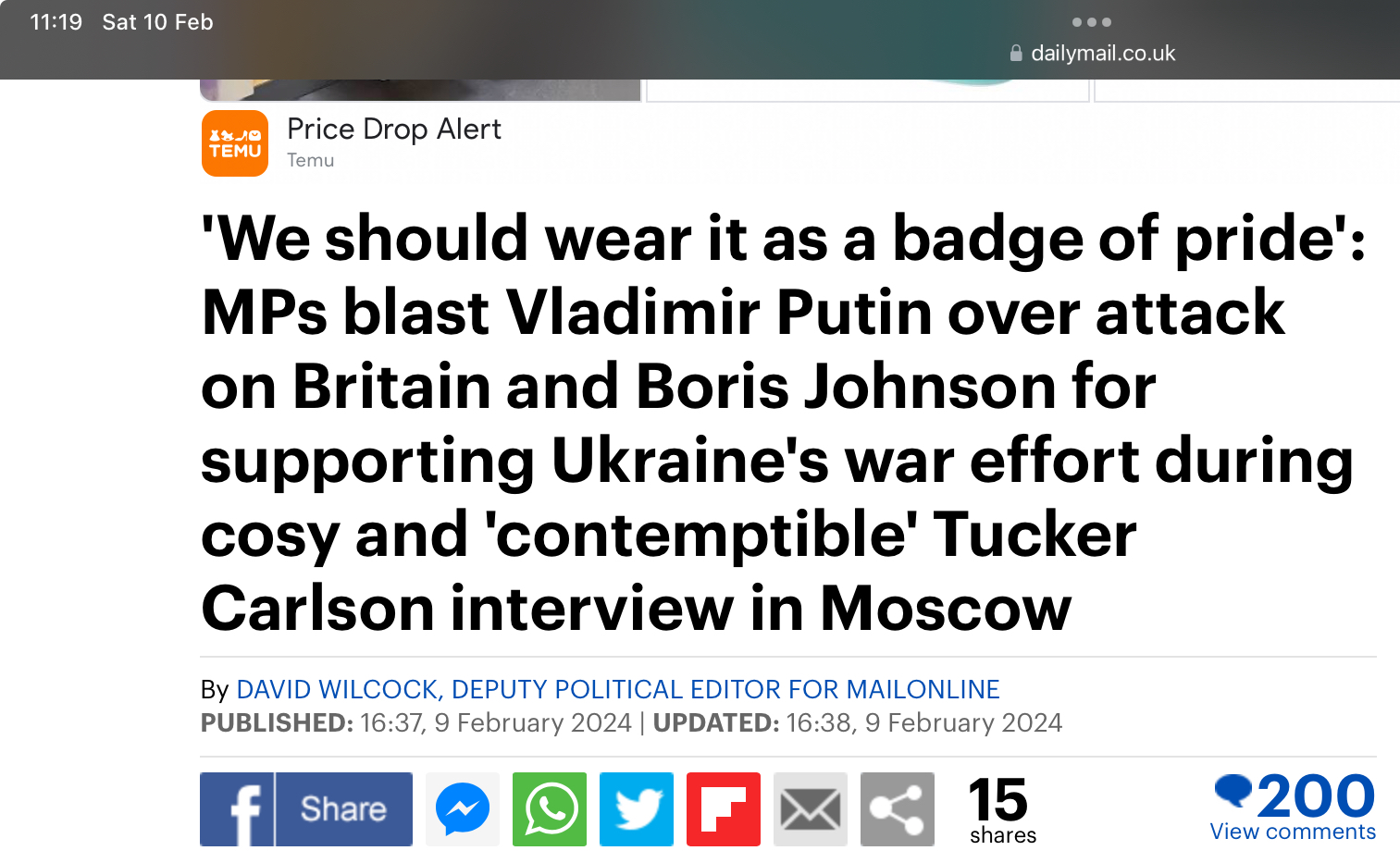Click the article headline text
This screenshot has width=1400, height=863.
click(x=785, y=423)
